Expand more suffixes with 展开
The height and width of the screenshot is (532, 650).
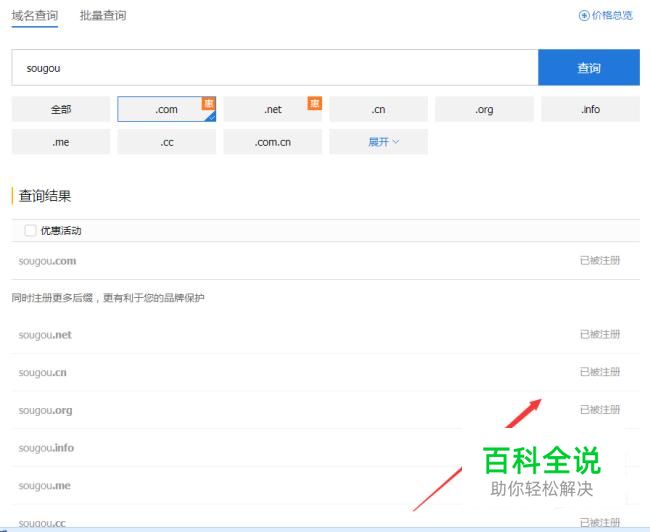coord(378,142)
